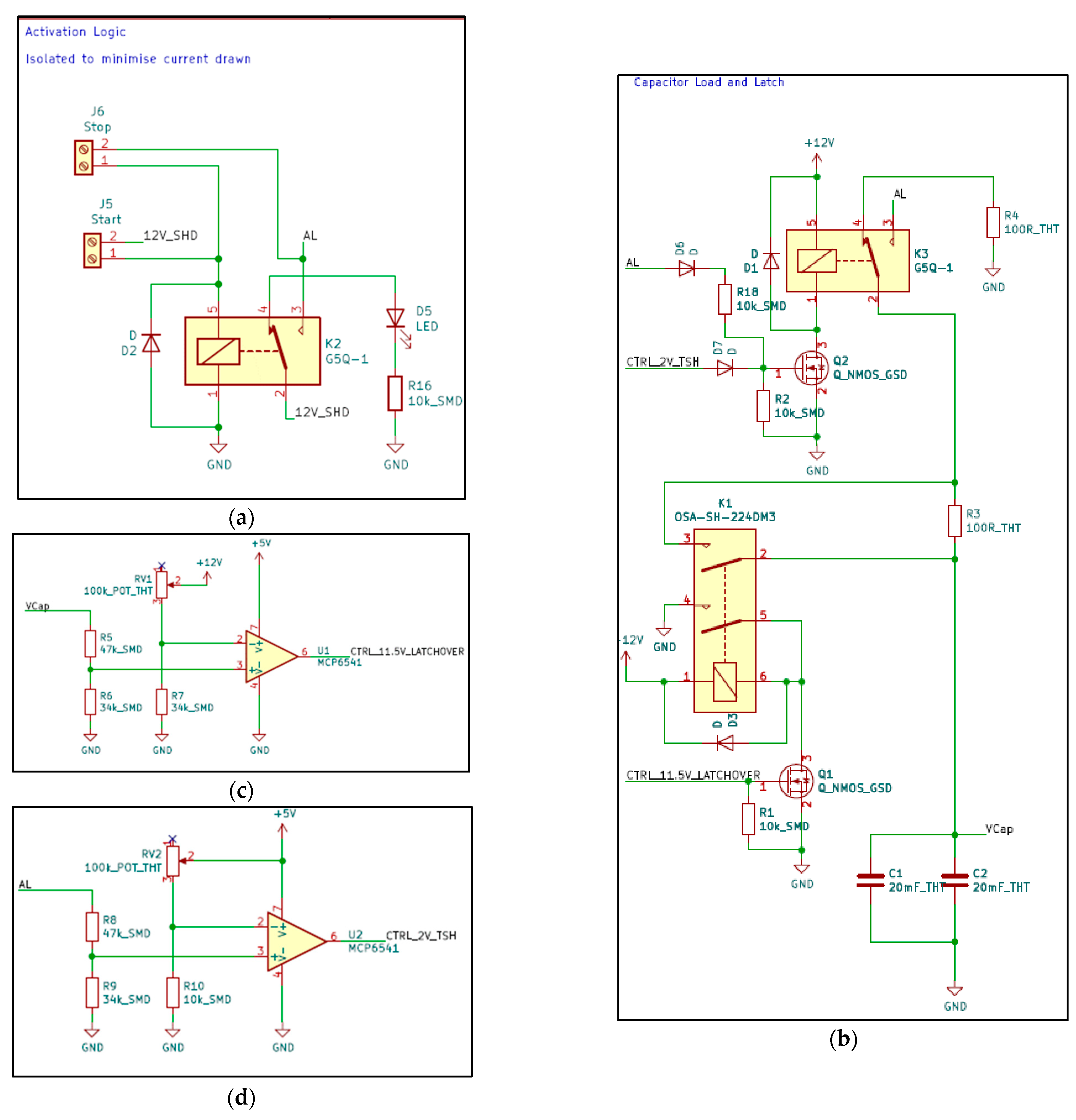The height and width of the screenshot is (1120, 1076).
Task: Select the D2 flyback diode symbol
Action: pyautogui.click(x=151, y=343)
